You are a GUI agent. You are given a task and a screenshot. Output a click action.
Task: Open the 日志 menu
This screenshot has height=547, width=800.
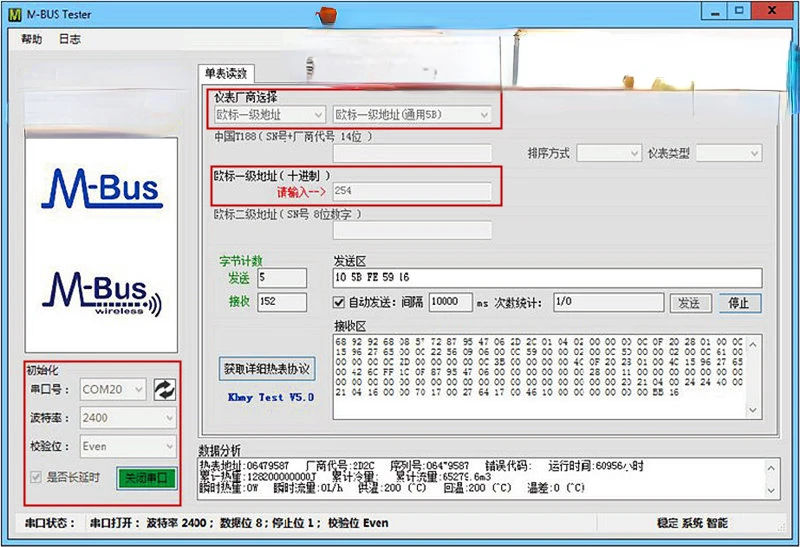click(69, 39)
